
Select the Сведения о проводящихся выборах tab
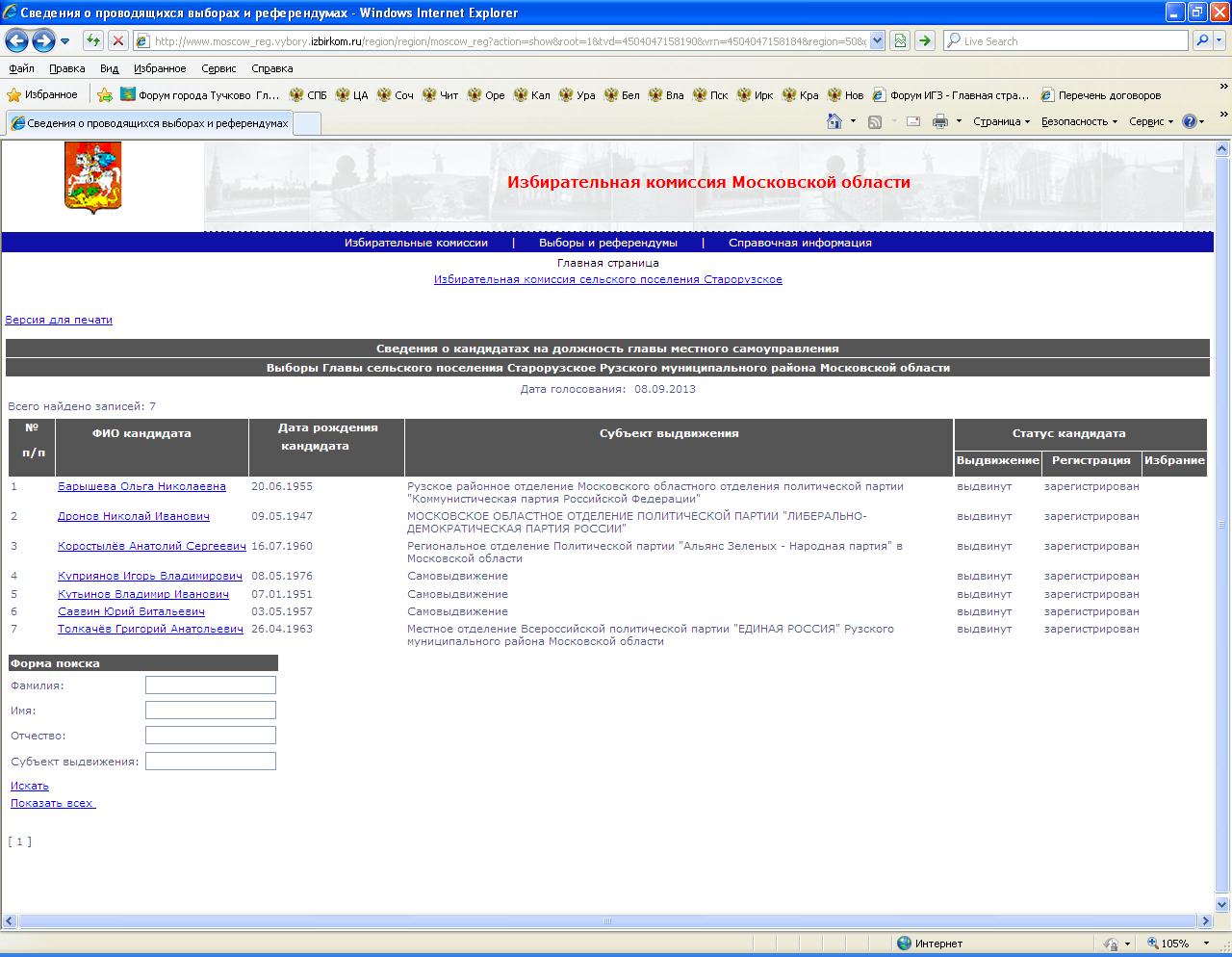(x=149, y=122)
